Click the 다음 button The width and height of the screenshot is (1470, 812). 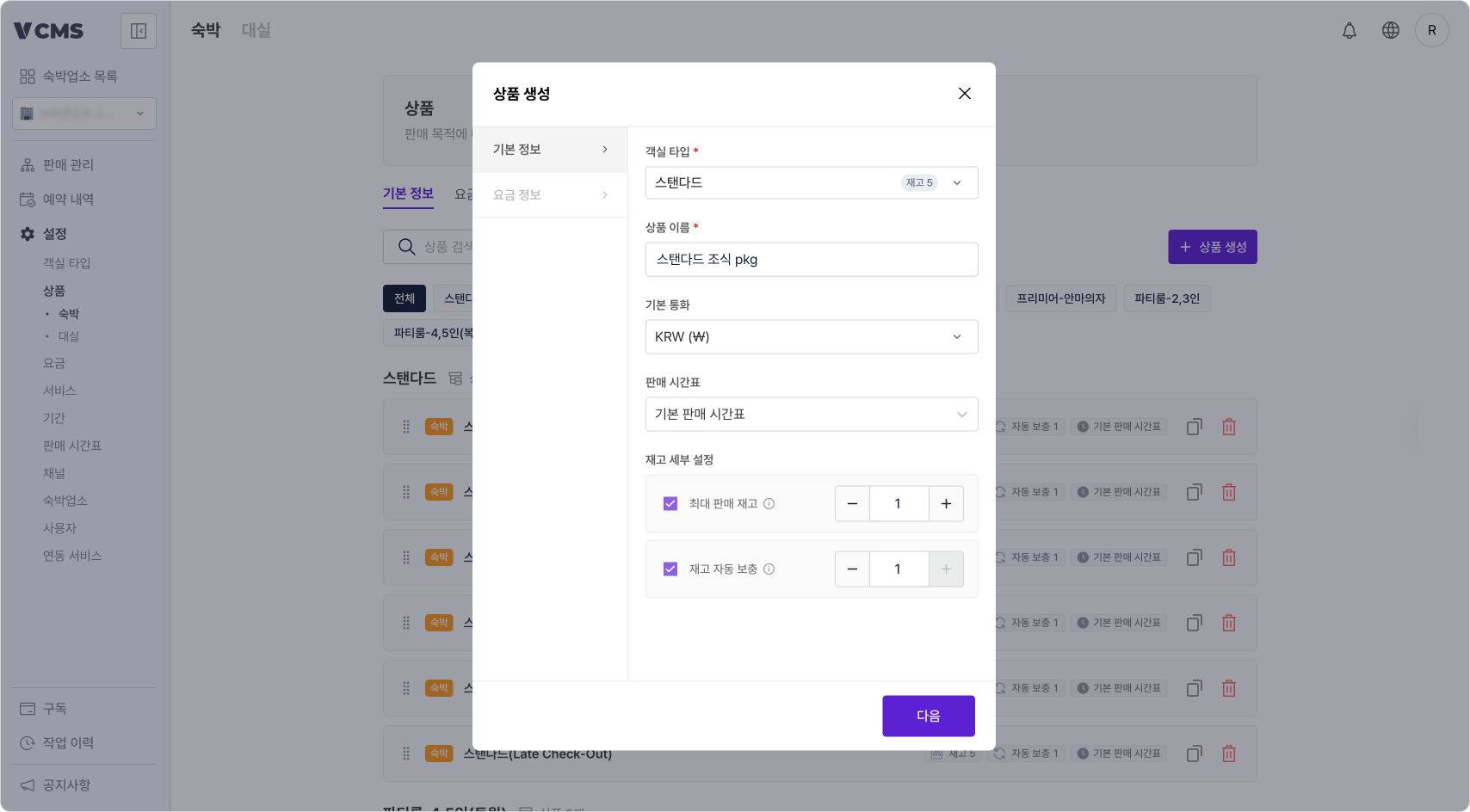click(928, 716)
